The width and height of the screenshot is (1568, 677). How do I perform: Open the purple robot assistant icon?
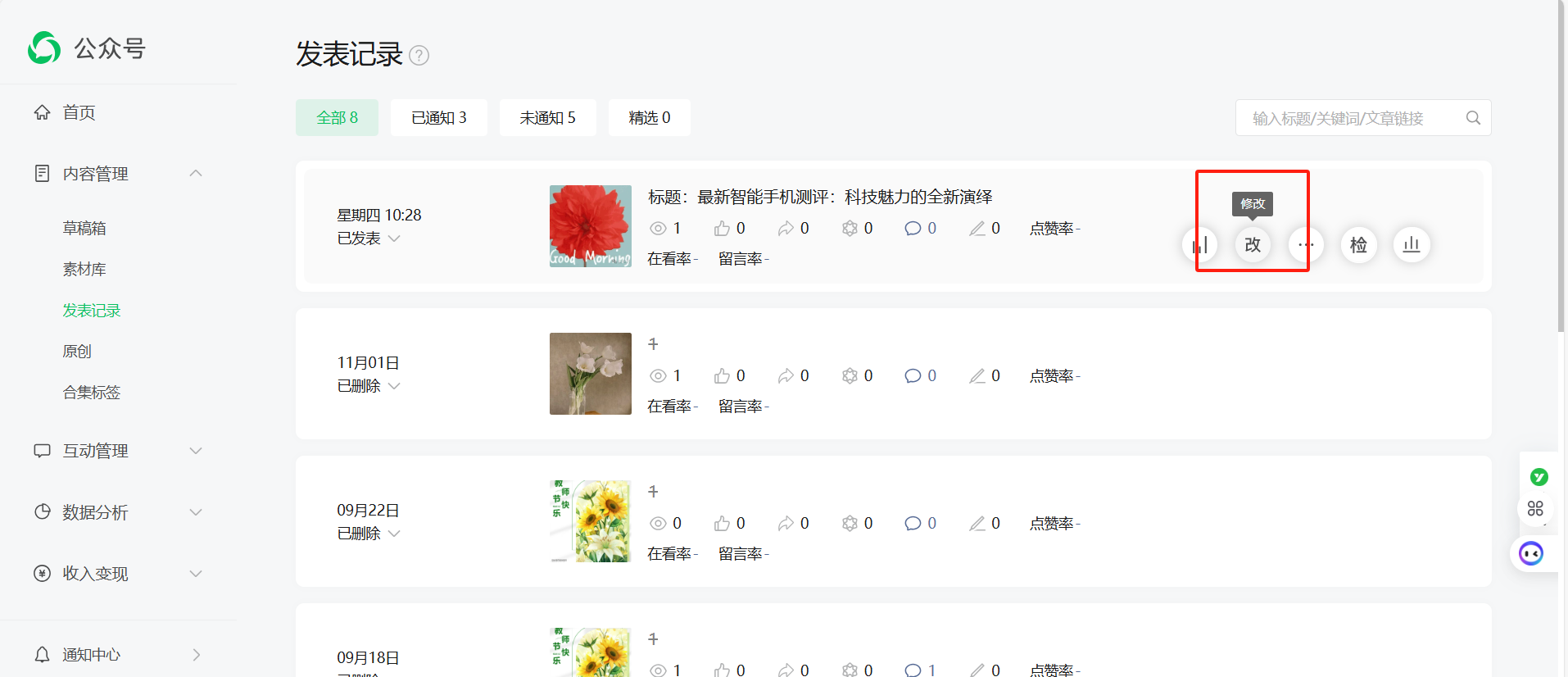(1530, 553)
